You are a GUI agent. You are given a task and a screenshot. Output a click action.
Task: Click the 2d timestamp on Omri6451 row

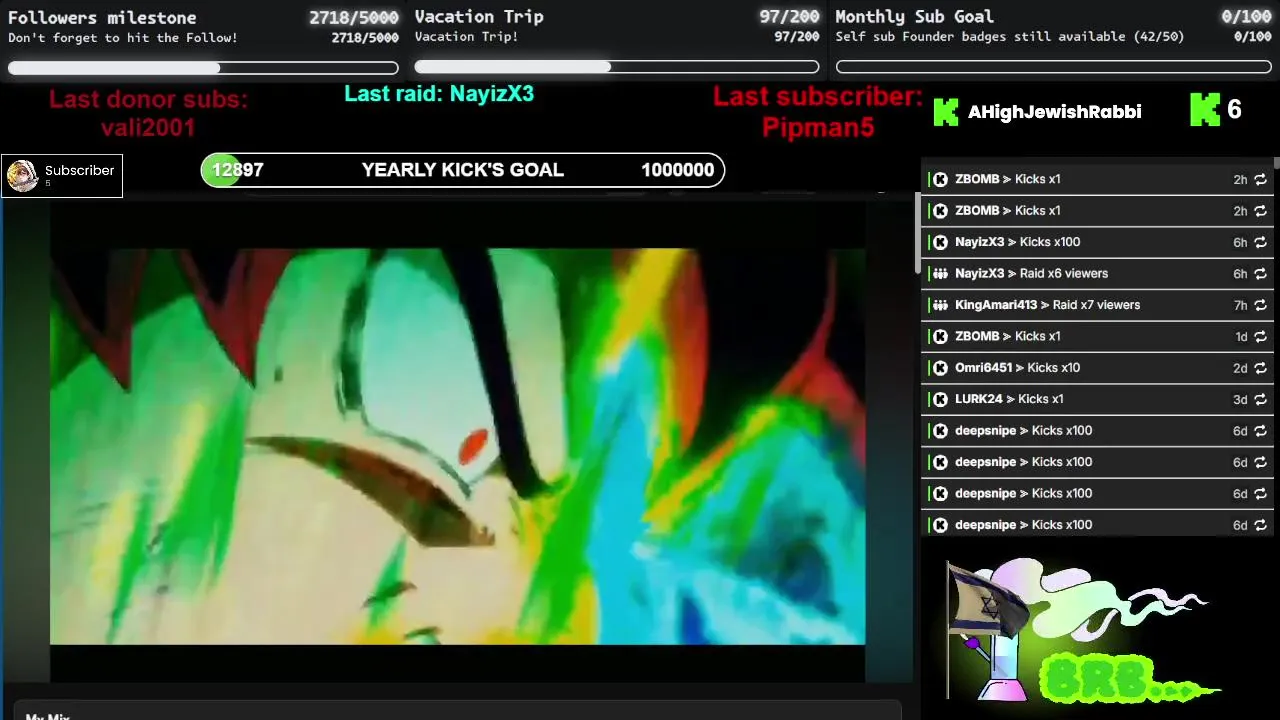click(x=1240, y=368)
